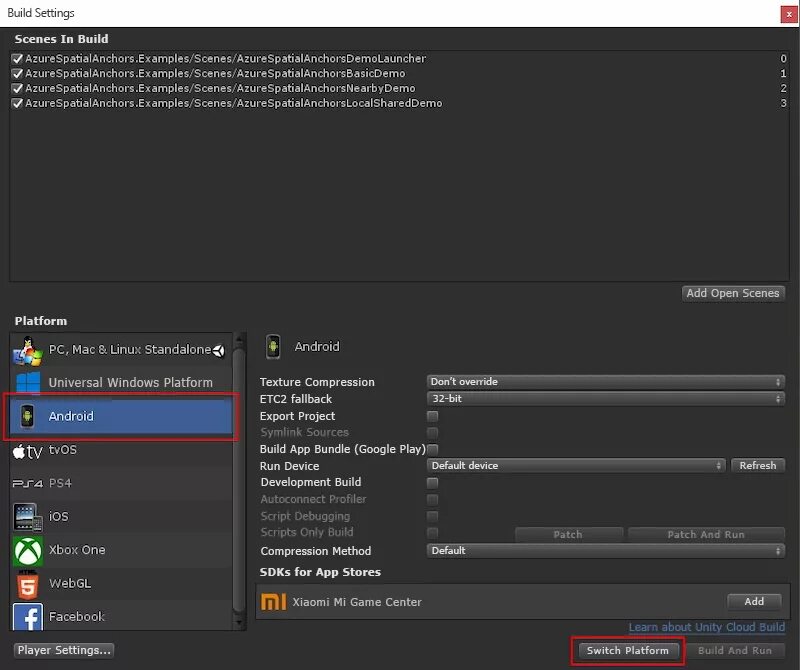The image size is (800, 670).
Task: Click the platform list scroll down arrow
Action: click(239, 622)
